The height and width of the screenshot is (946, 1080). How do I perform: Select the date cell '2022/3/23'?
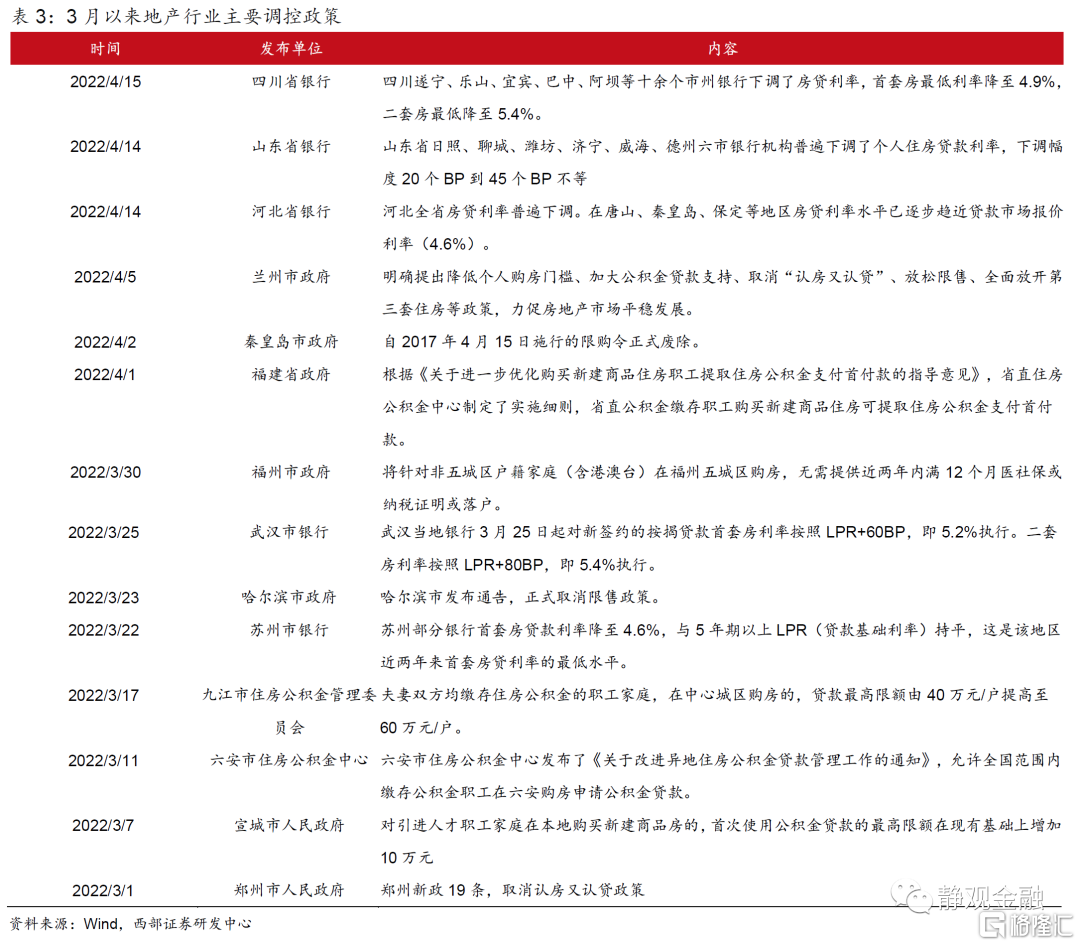[103, 598]
